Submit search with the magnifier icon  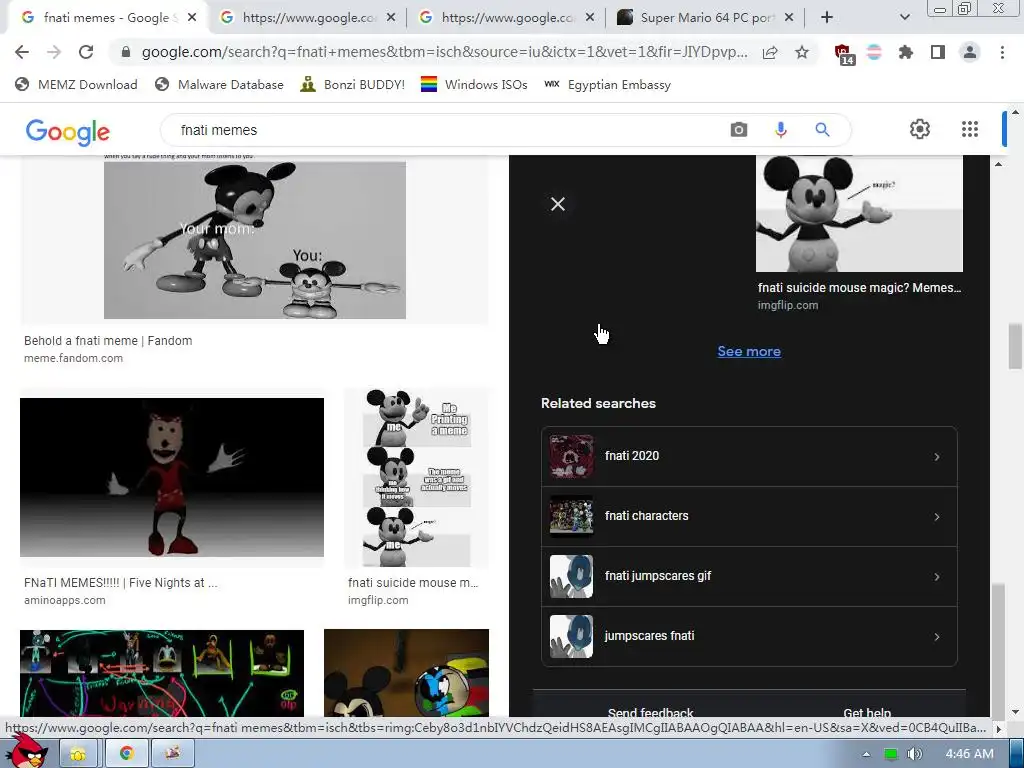(822, 130)
